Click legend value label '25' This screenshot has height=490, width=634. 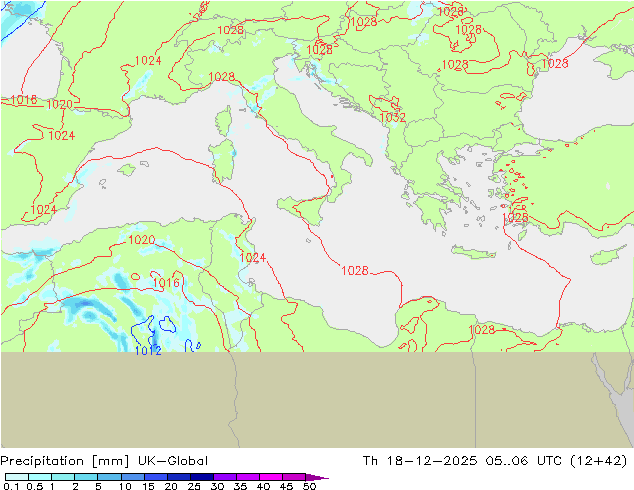click(194, 486)
